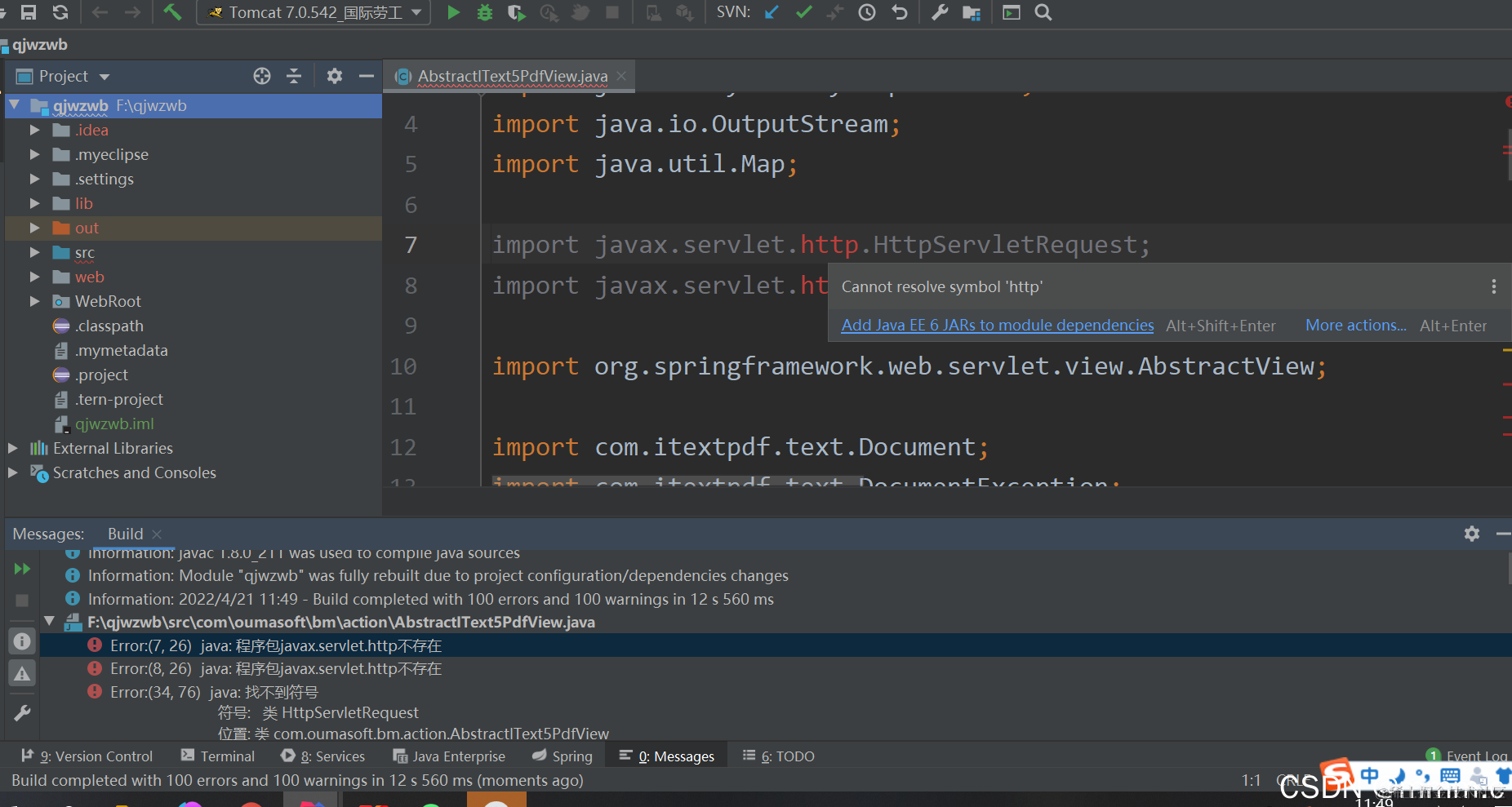The height and width of the screenshot is (807, 1512).
Task: Update project from SVN
Action: tap(772, 12)
